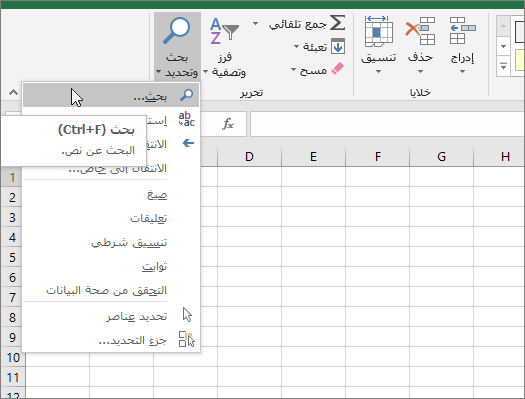Screen dimensions: 525x399
Task: Click the yellow cell style swatch
Action: [520, 60]
